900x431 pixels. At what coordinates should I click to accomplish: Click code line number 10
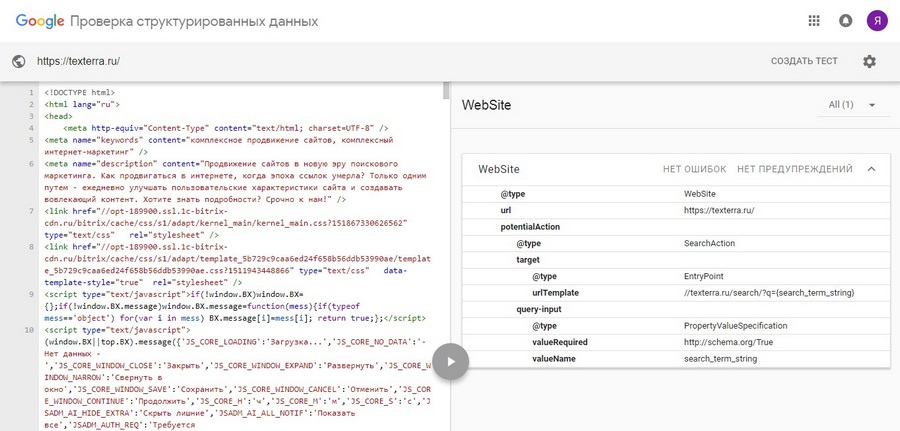tap(29, 331)
